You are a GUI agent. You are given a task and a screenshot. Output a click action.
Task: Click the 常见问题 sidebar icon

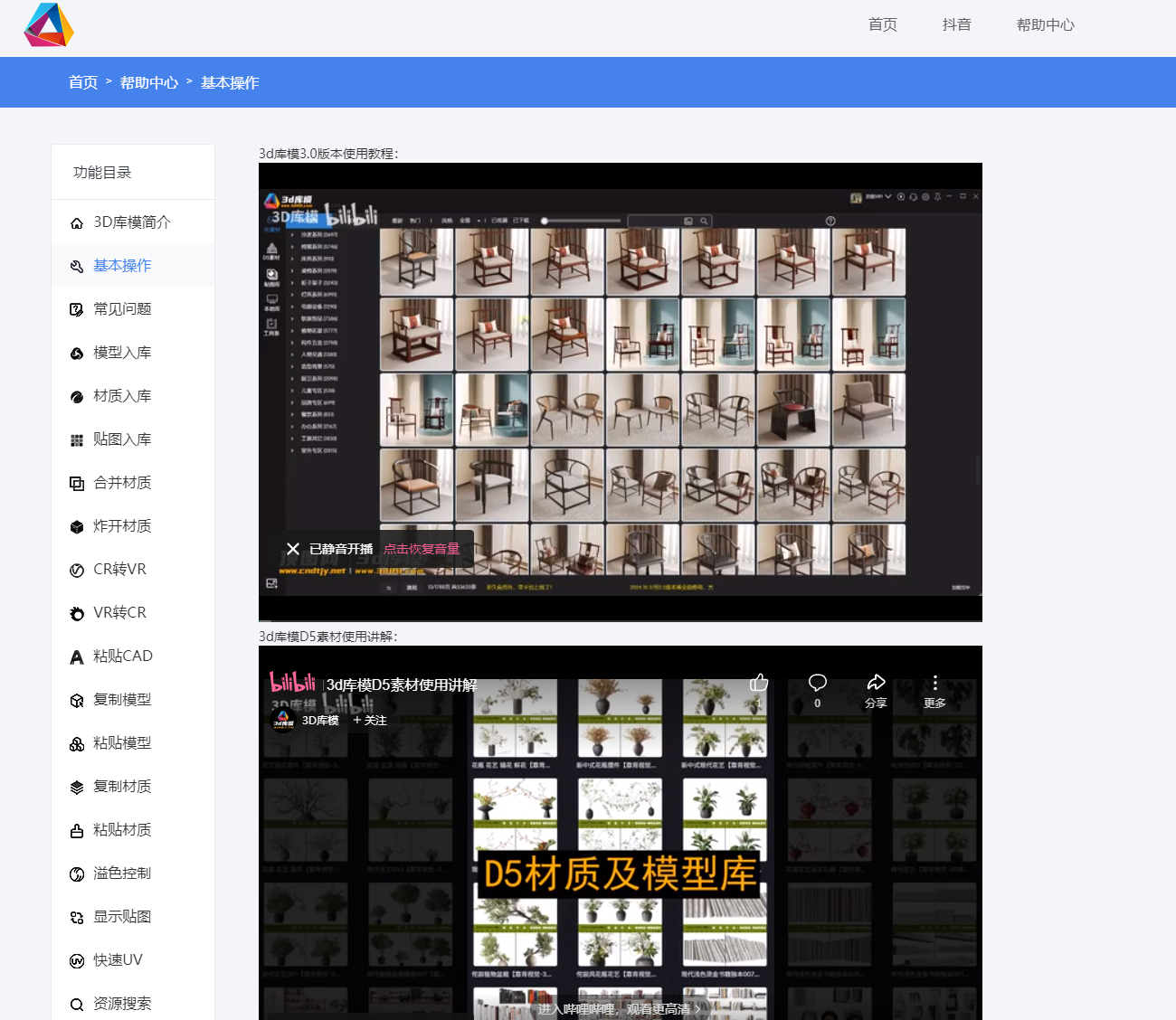click(x=77, y=309)
